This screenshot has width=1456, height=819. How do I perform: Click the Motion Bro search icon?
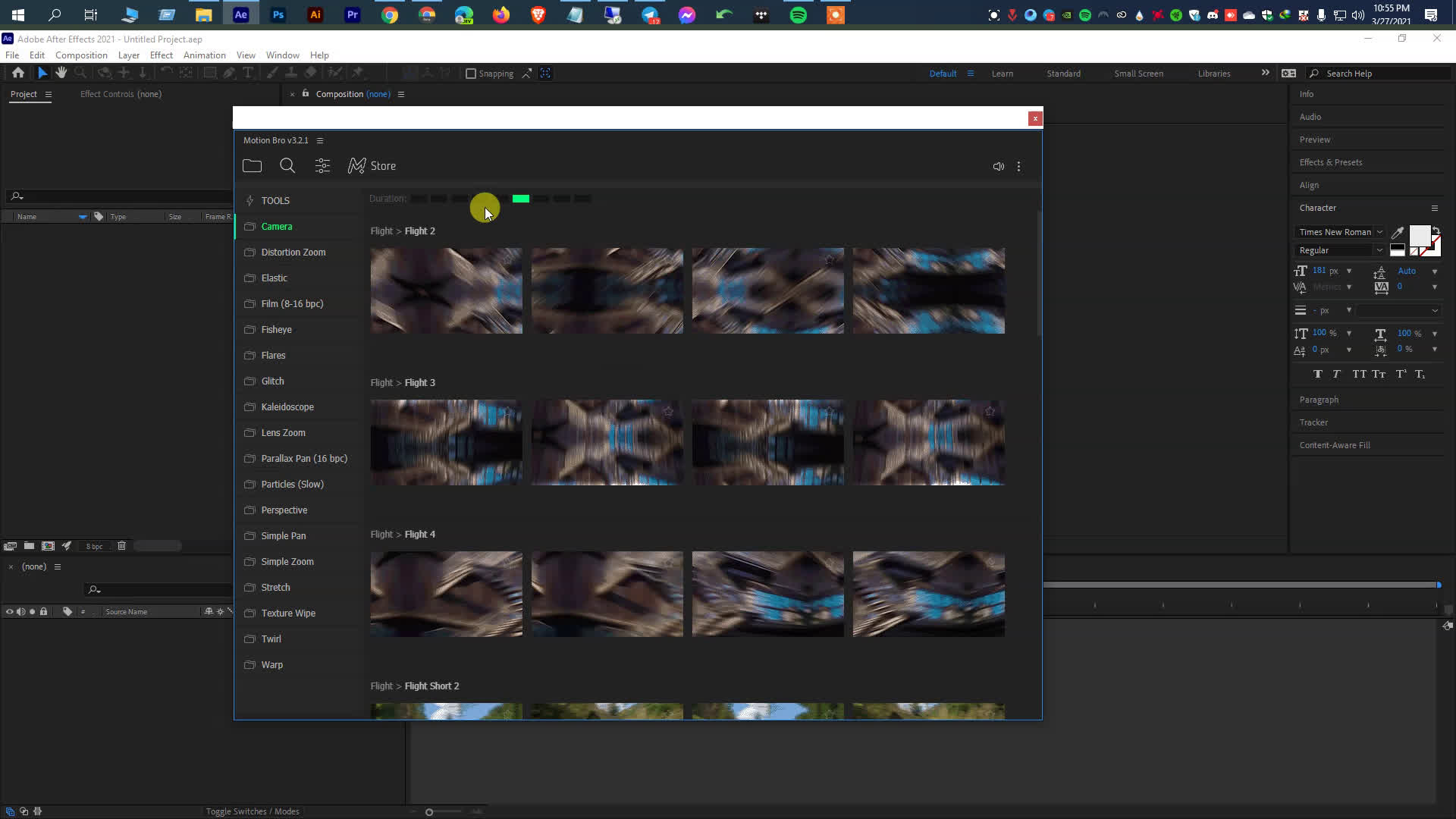287,165
